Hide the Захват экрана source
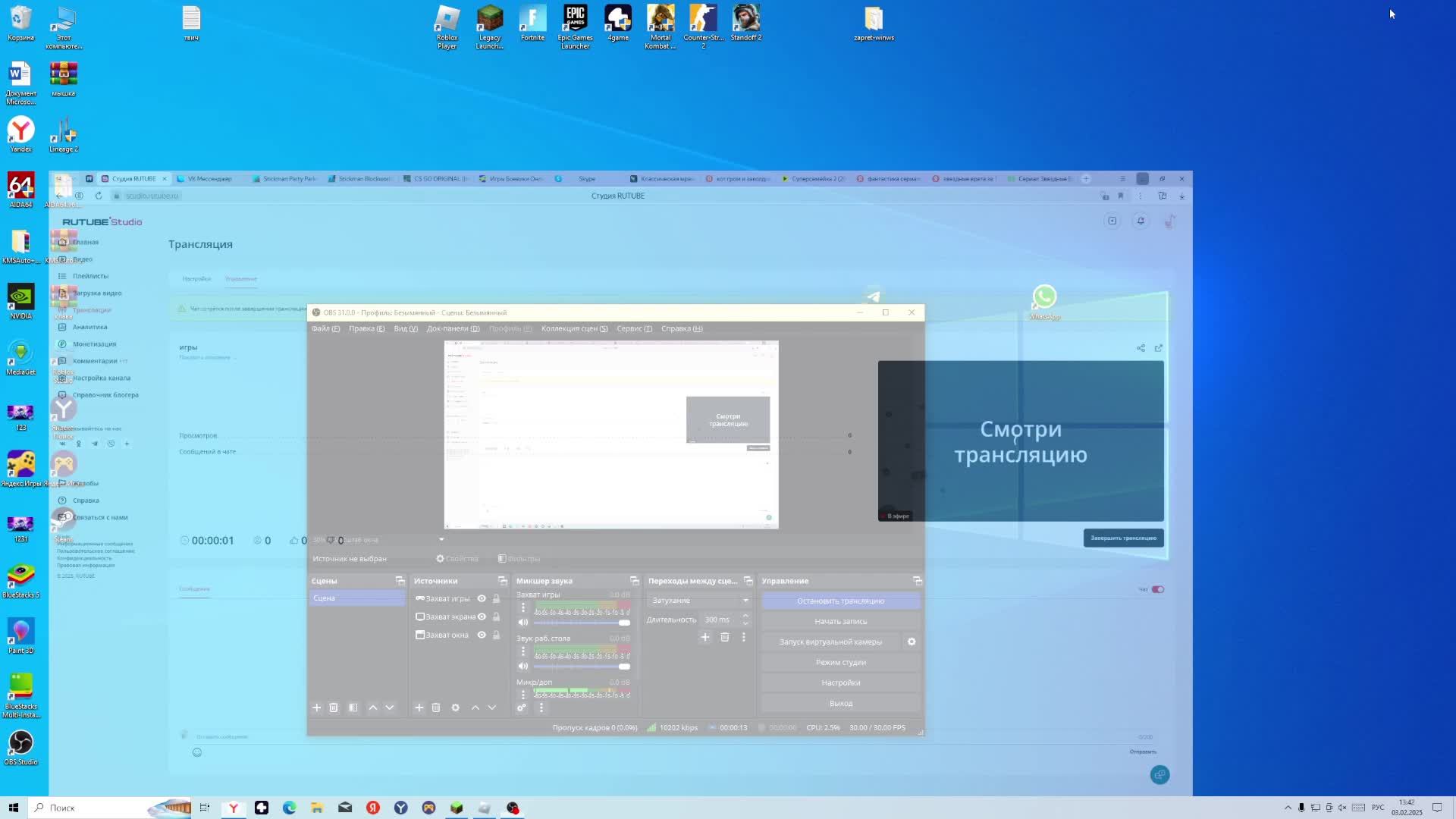 (x=482, y=617)
